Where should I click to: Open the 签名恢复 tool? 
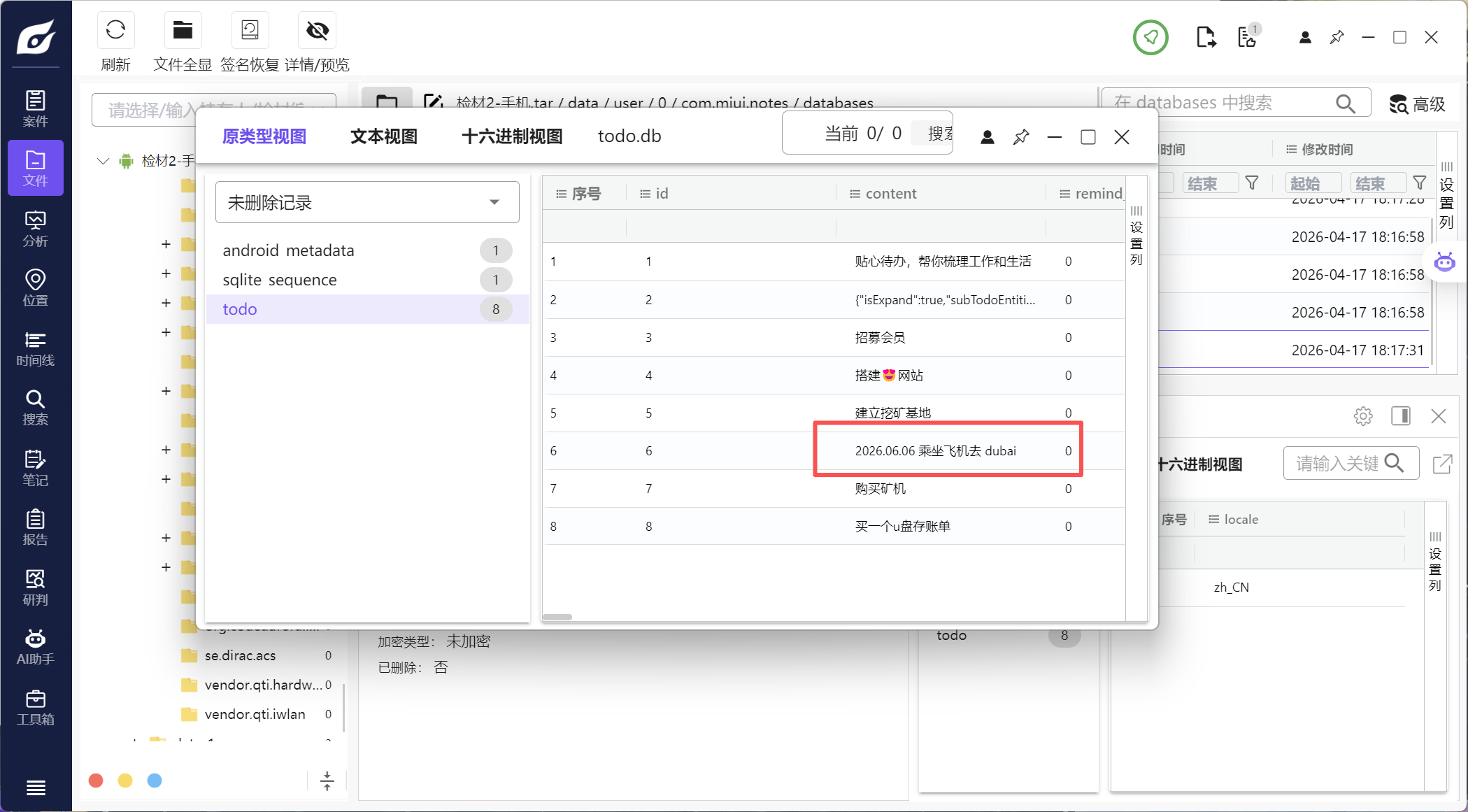pos(250,31)
